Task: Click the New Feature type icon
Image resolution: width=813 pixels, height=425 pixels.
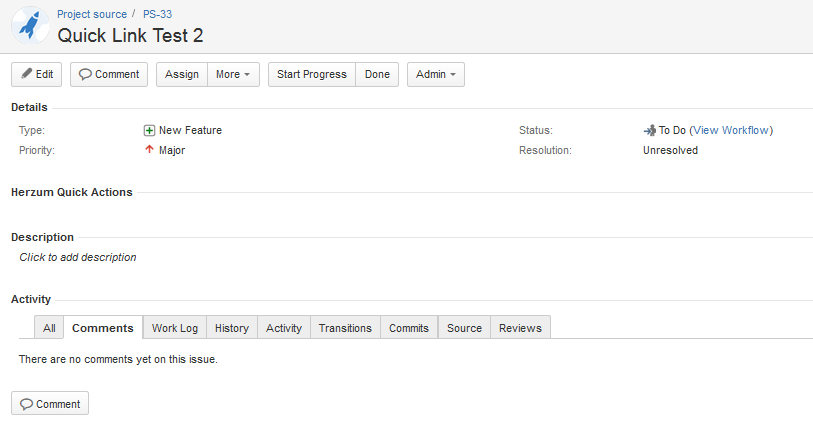Action: (149, 130)
